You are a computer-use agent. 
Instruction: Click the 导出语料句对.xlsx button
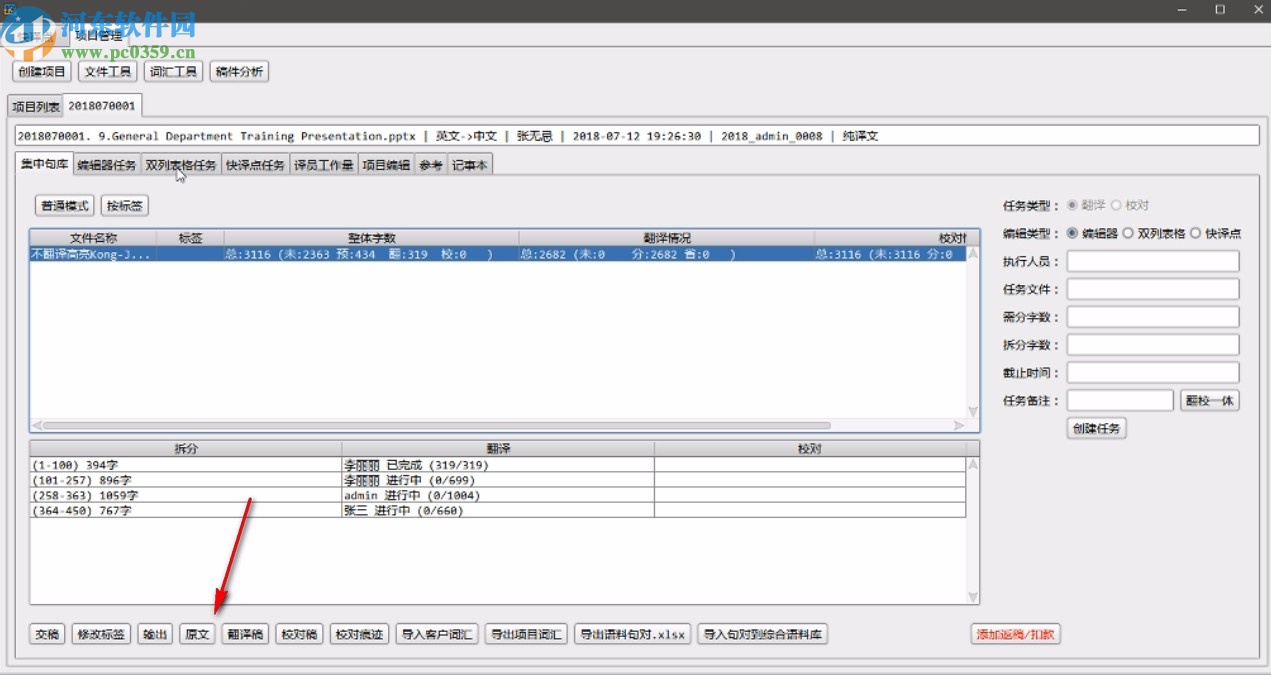(633, 634)
